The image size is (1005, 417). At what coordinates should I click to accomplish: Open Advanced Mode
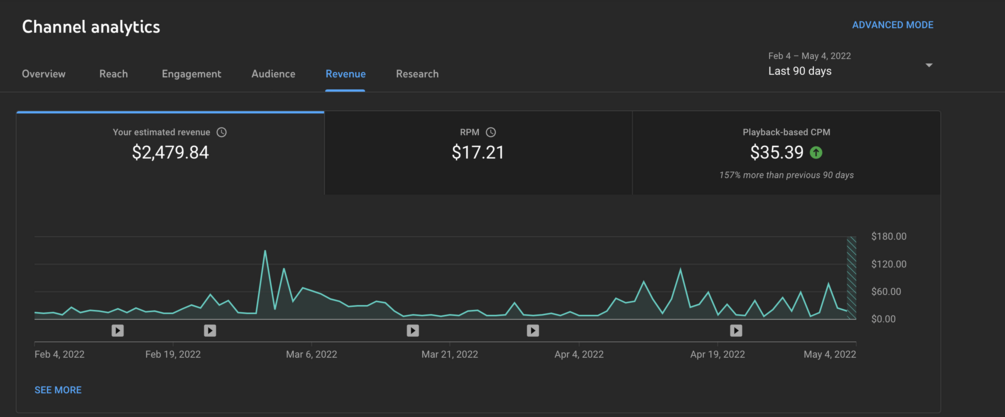pyautogui.click(x=892, y=25)
